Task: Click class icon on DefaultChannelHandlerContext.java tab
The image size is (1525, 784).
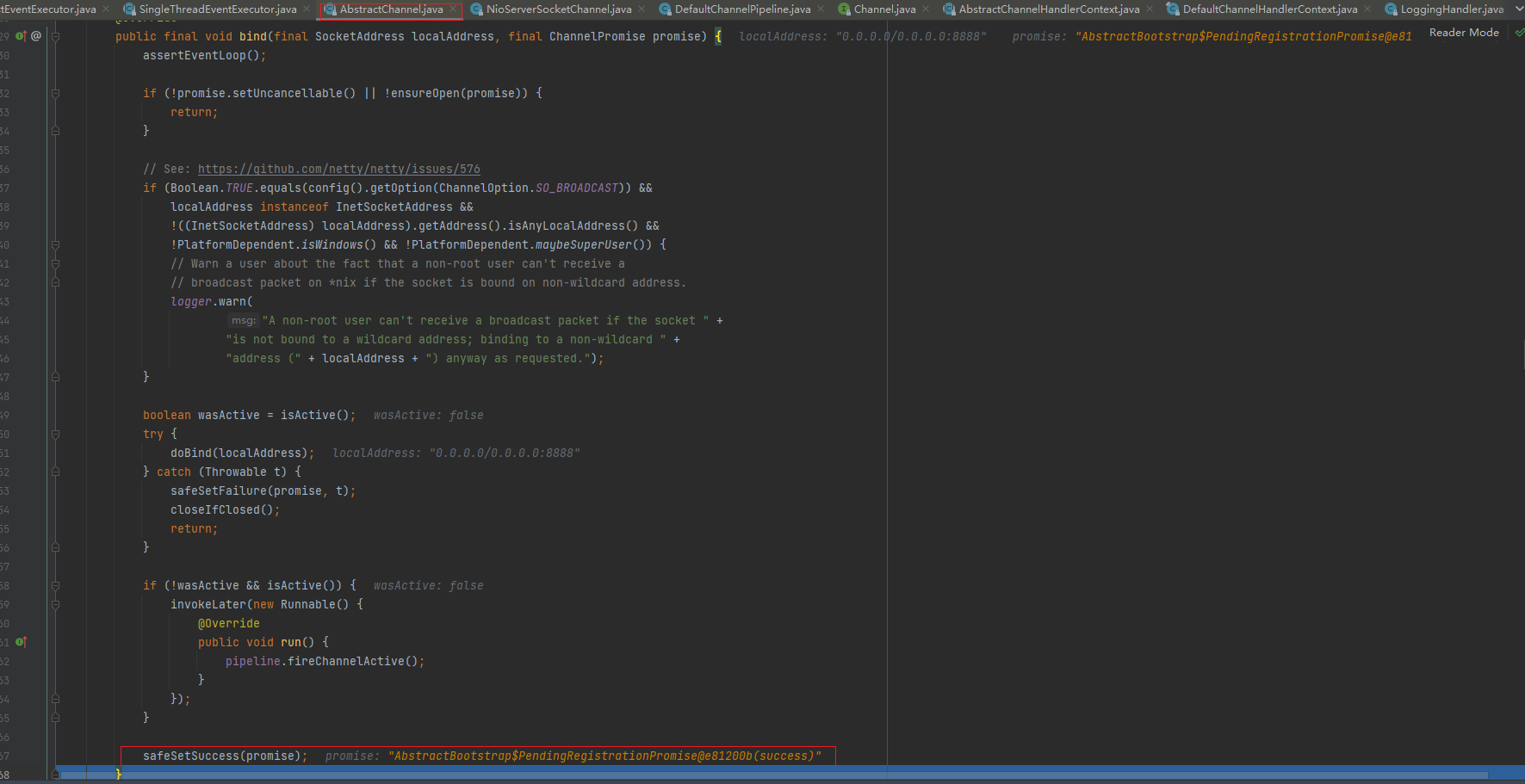Action: pos(1173,9)
